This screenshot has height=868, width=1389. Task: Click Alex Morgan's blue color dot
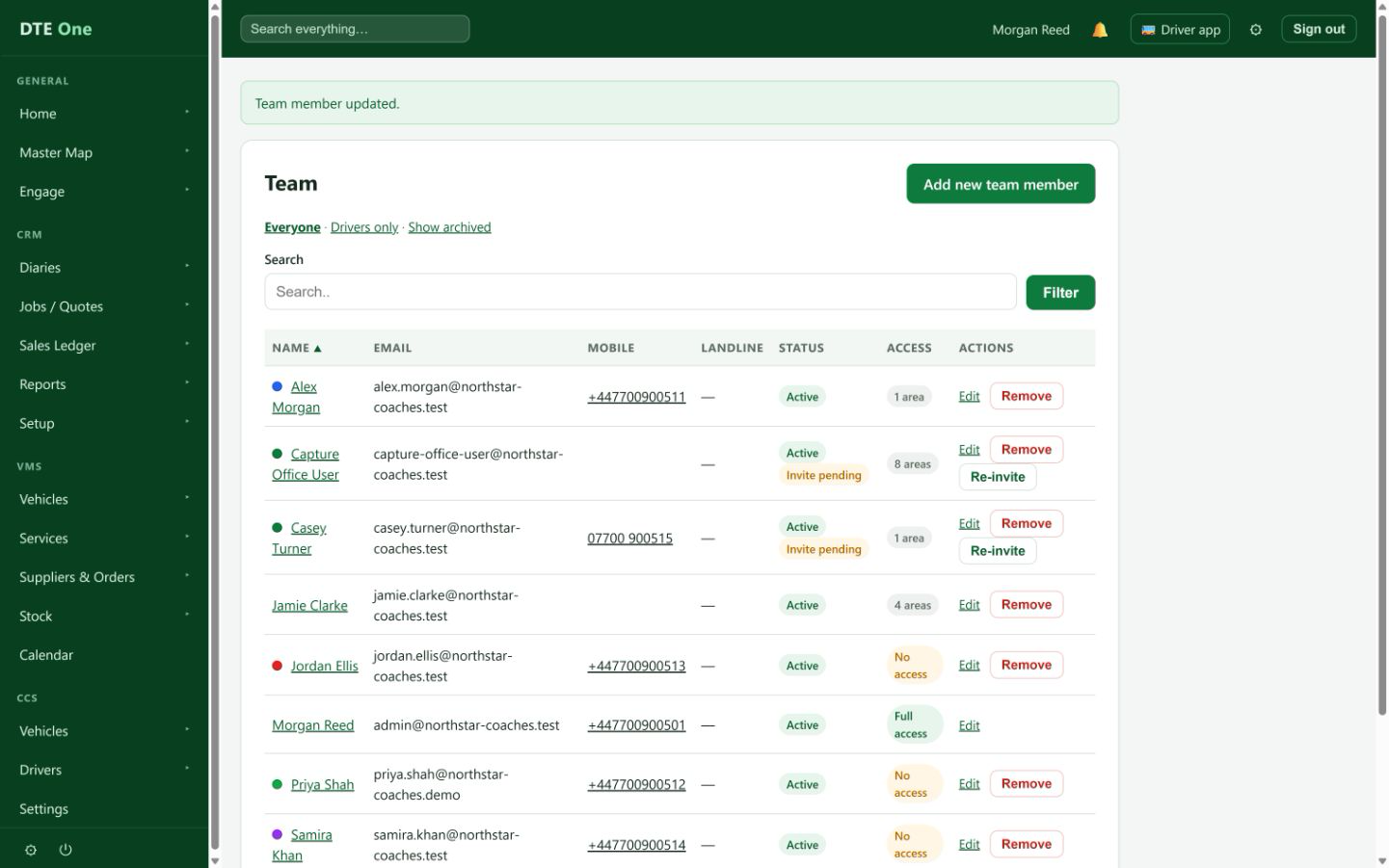coord(278,386)
